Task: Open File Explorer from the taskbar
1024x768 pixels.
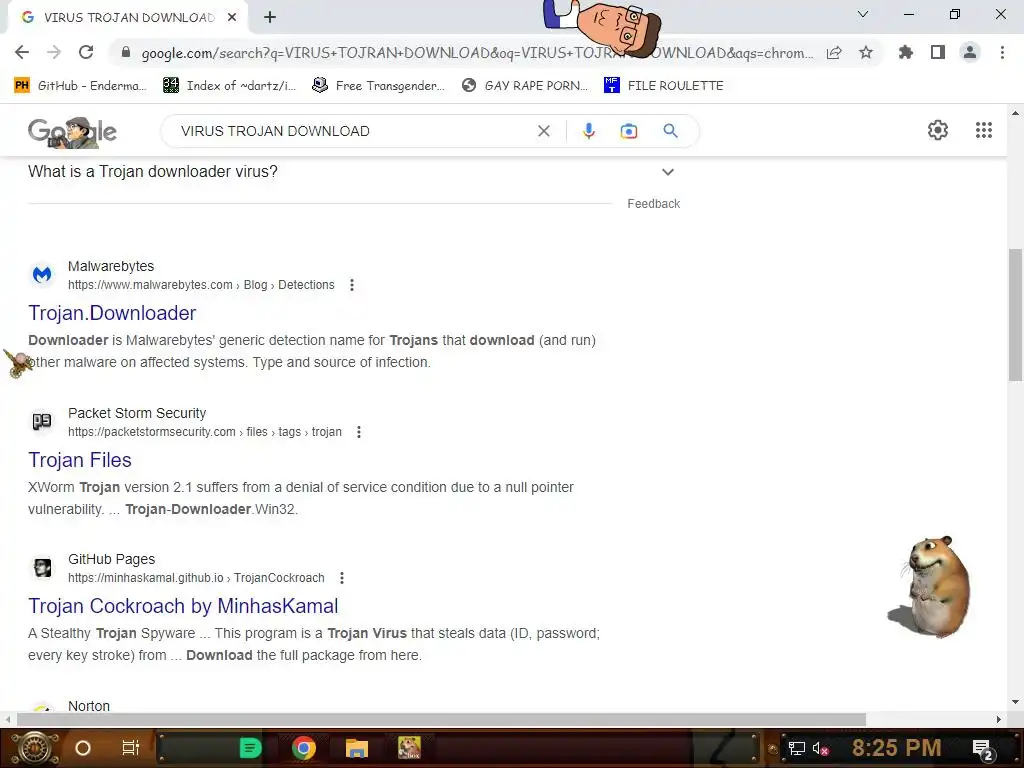Action: tap(357, 748)
